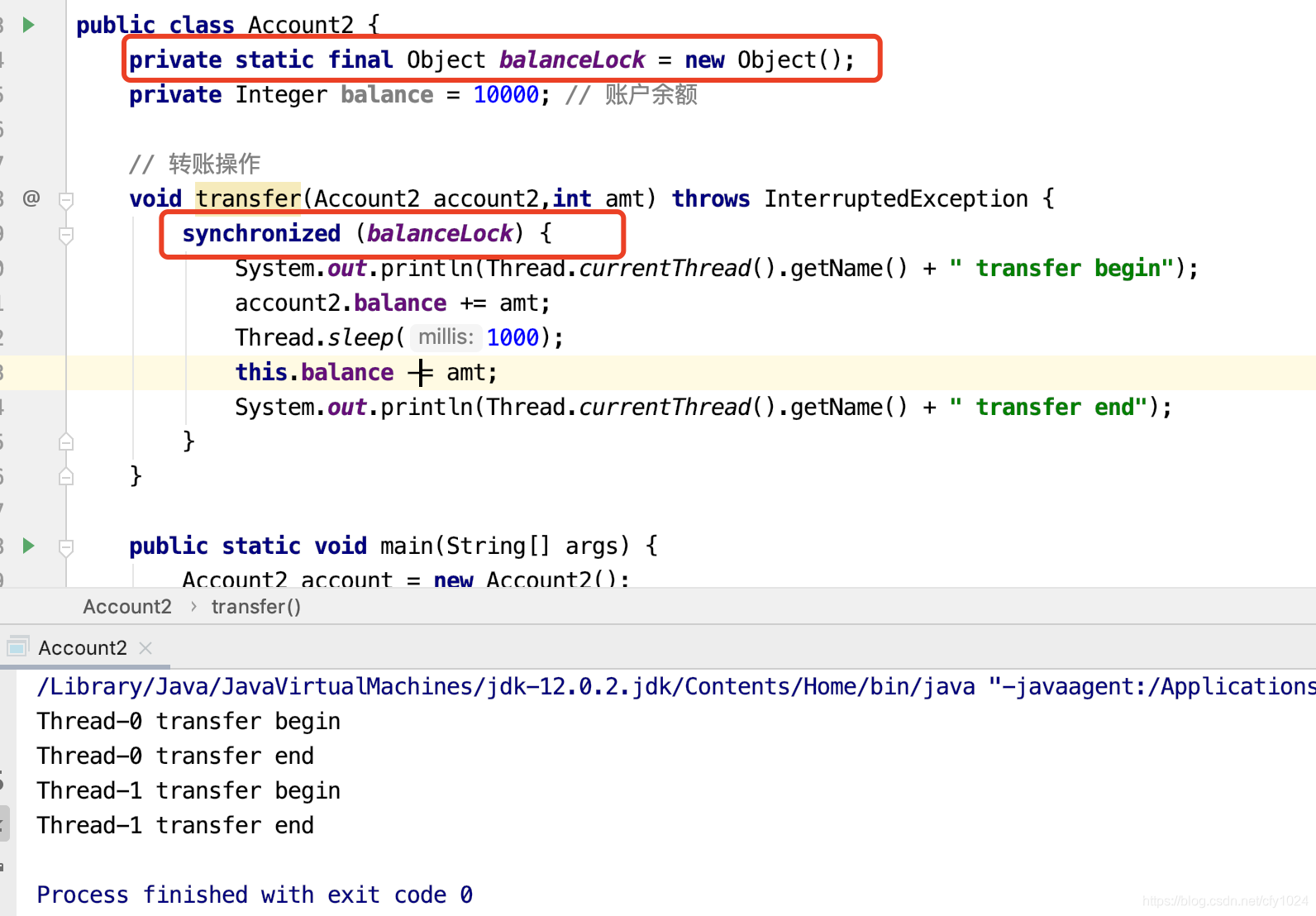Click account2.balance += amt statement
The width and height of the screenshot is (1316, 916).
393,303
